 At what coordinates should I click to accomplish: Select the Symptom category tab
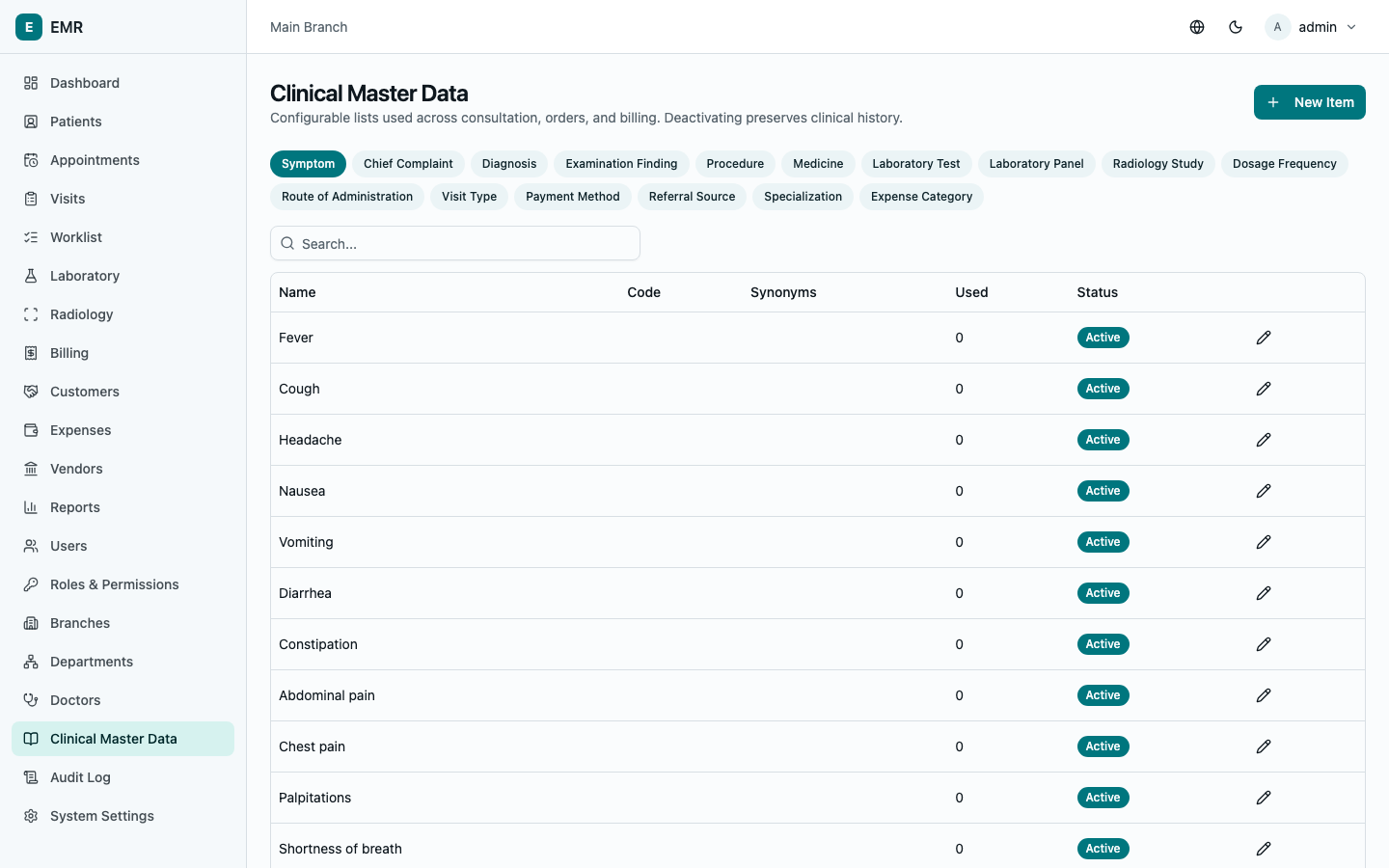[x=309, y=164]
